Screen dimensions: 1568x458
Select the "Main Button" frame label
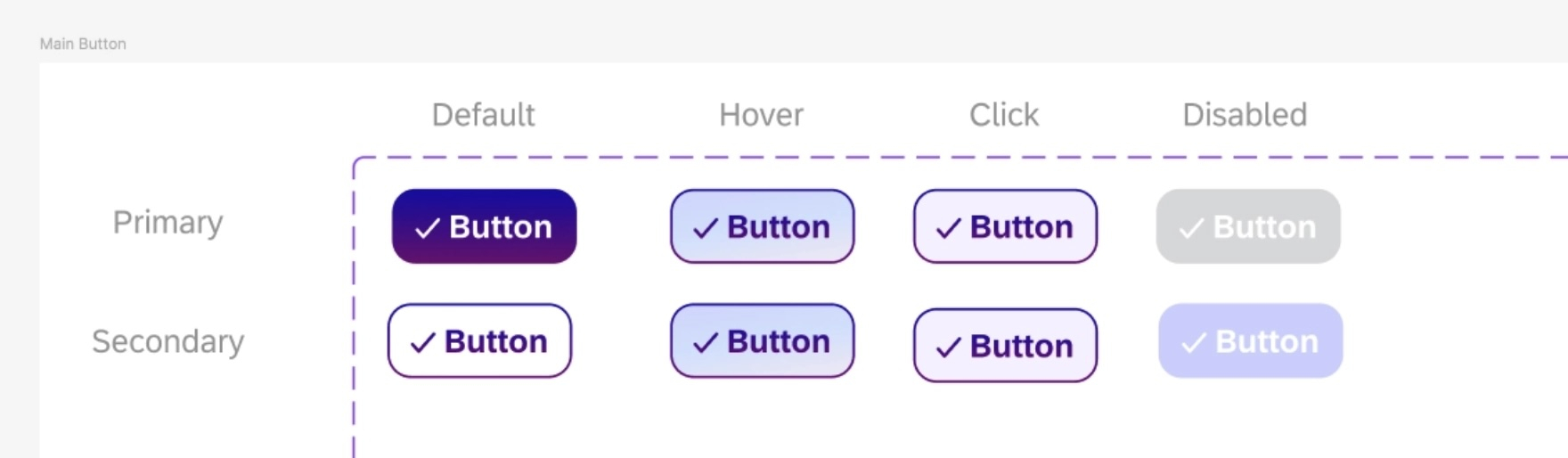tap(83, 44)
